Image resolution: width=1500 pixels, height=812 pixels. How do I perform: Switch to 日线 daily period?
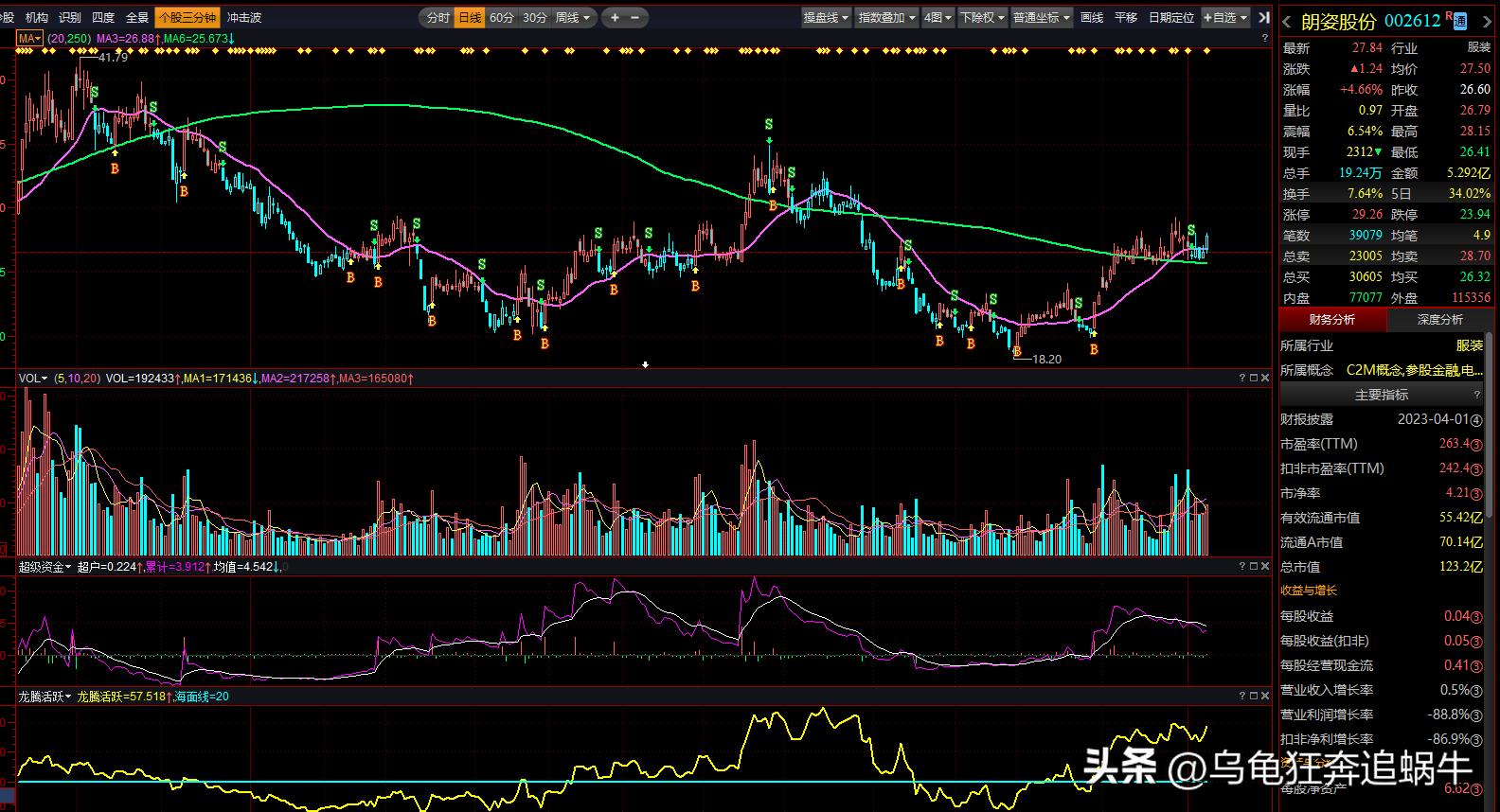tap(470, 17)
